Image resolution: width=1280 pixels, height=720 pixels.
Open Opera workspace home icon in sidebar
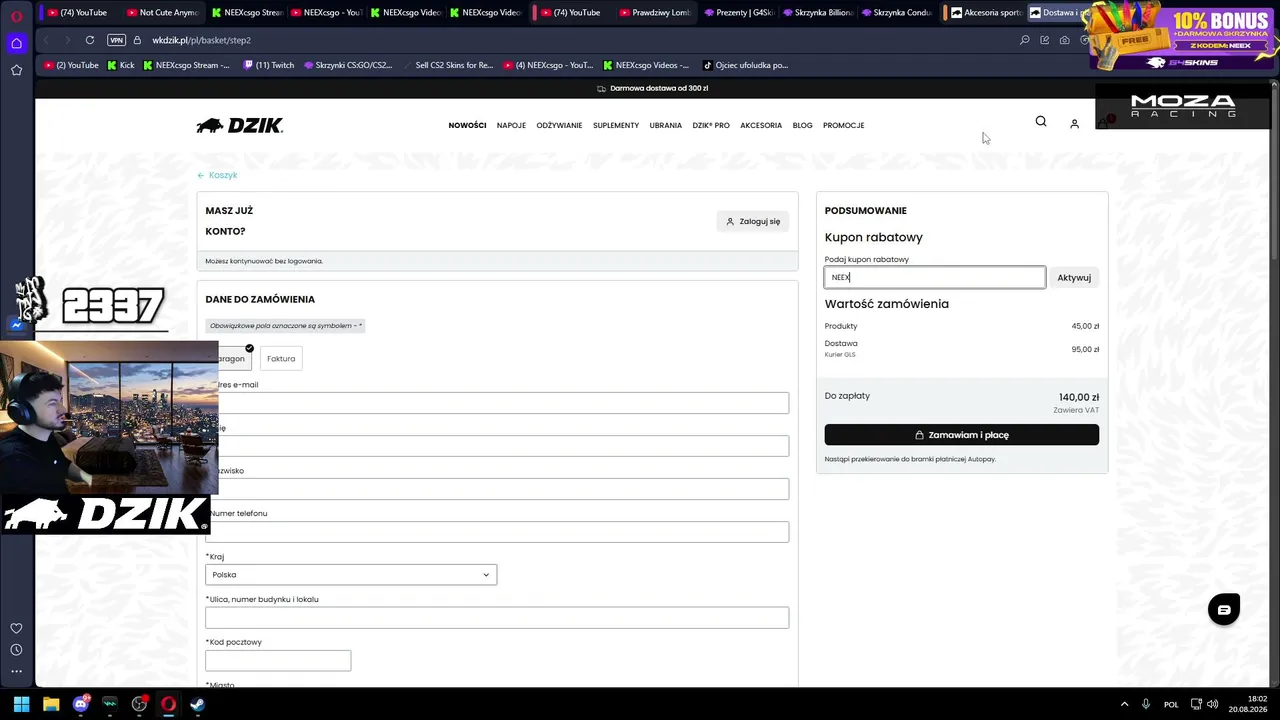(16, 43)
